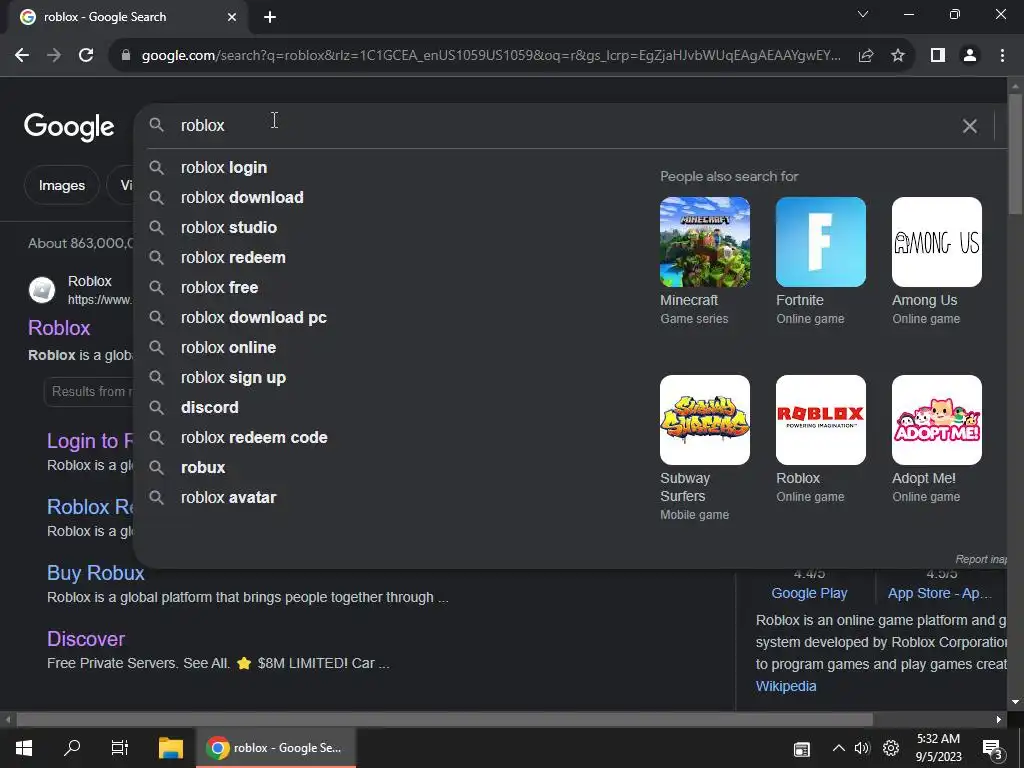Open the Roblox online game thumbnail

tap(821, 420)
